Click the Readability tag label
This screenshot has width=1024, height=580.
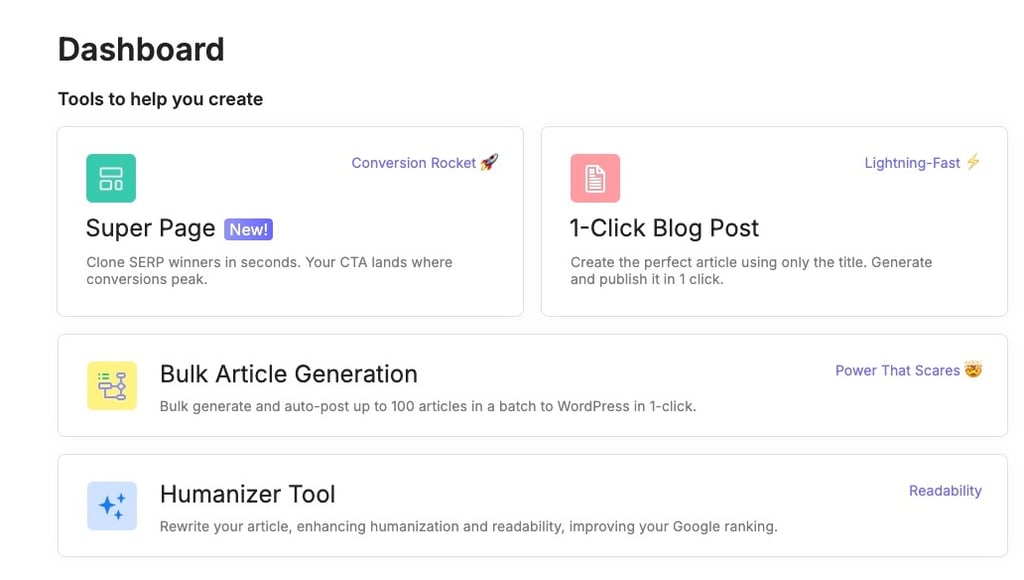945,491
